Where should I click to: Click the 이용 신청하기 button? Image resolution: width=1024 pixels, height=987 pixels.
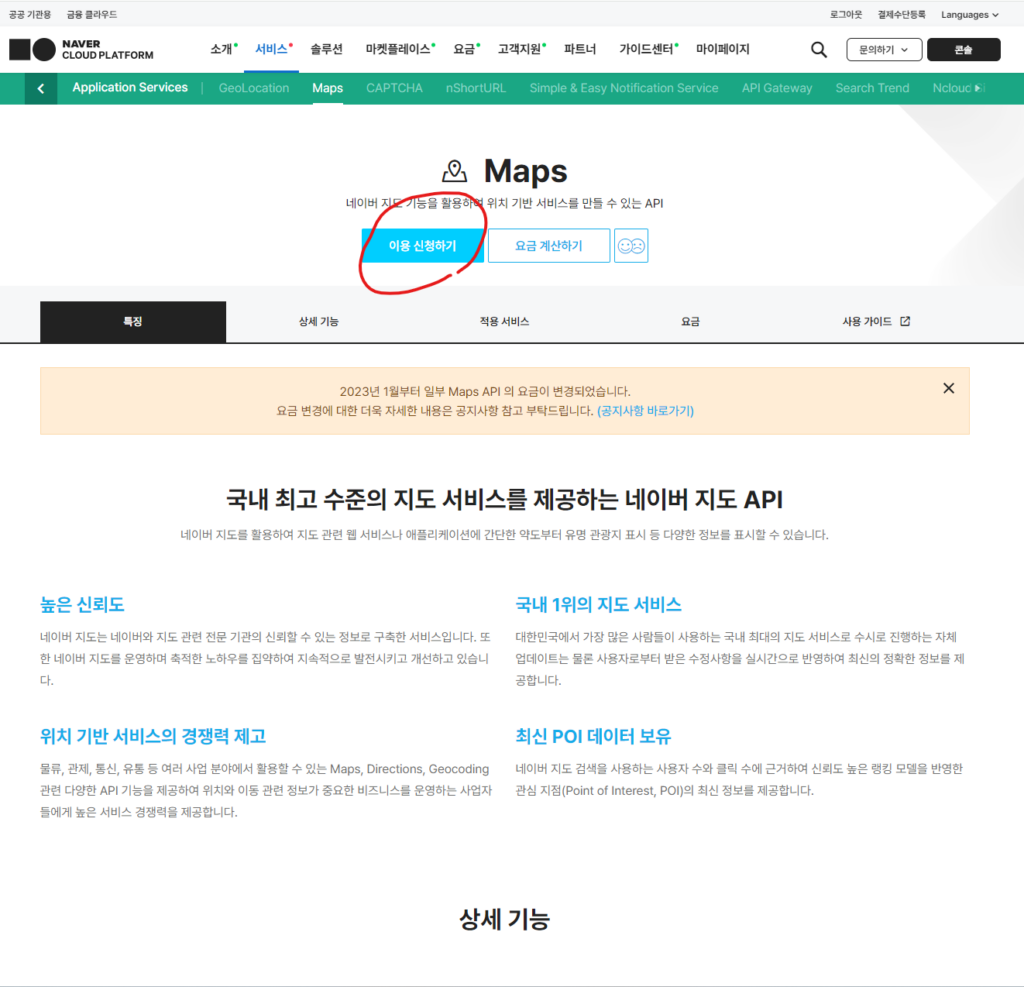[x=423, y=246]
